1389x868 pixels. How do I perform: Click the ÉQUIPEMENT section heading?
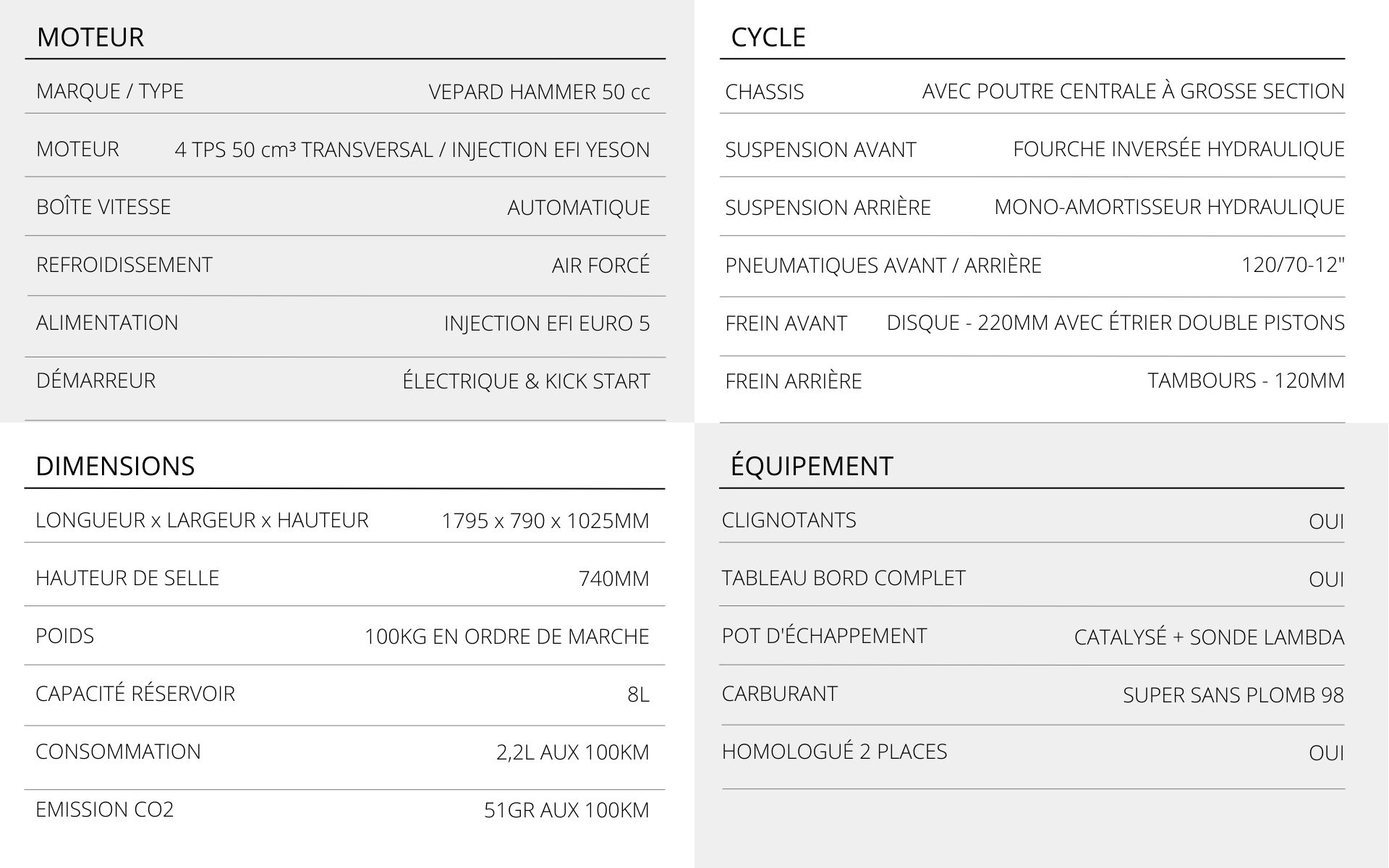812,466
